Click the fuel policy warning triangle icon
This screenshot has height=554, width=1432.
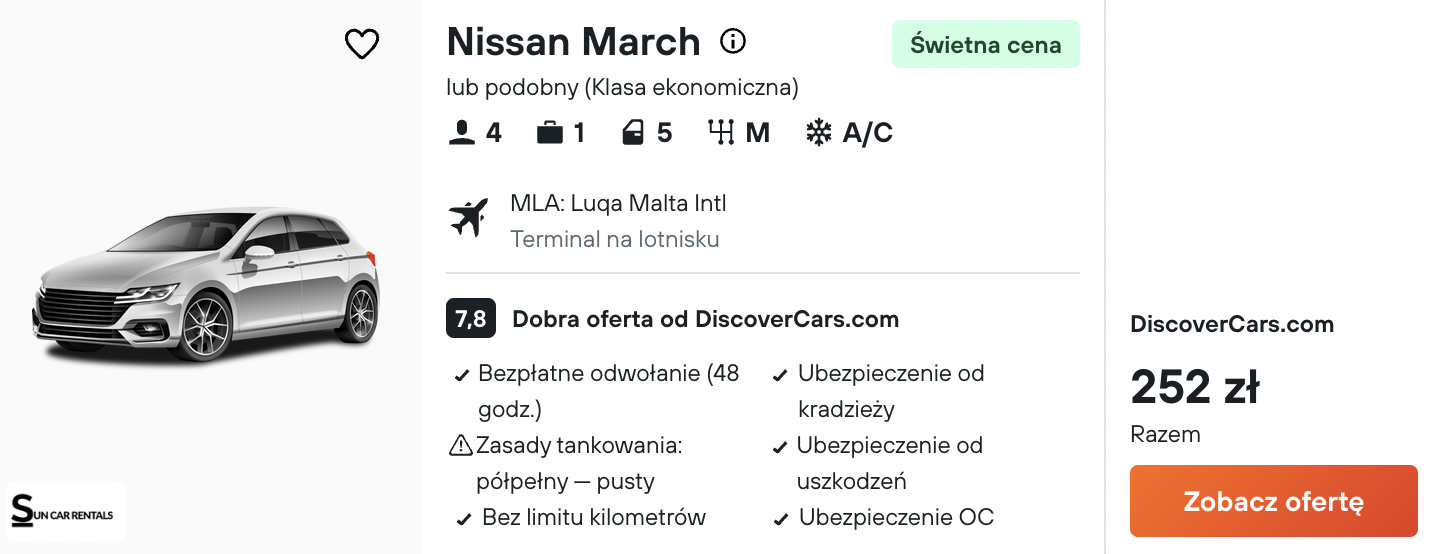pos(461,445)
